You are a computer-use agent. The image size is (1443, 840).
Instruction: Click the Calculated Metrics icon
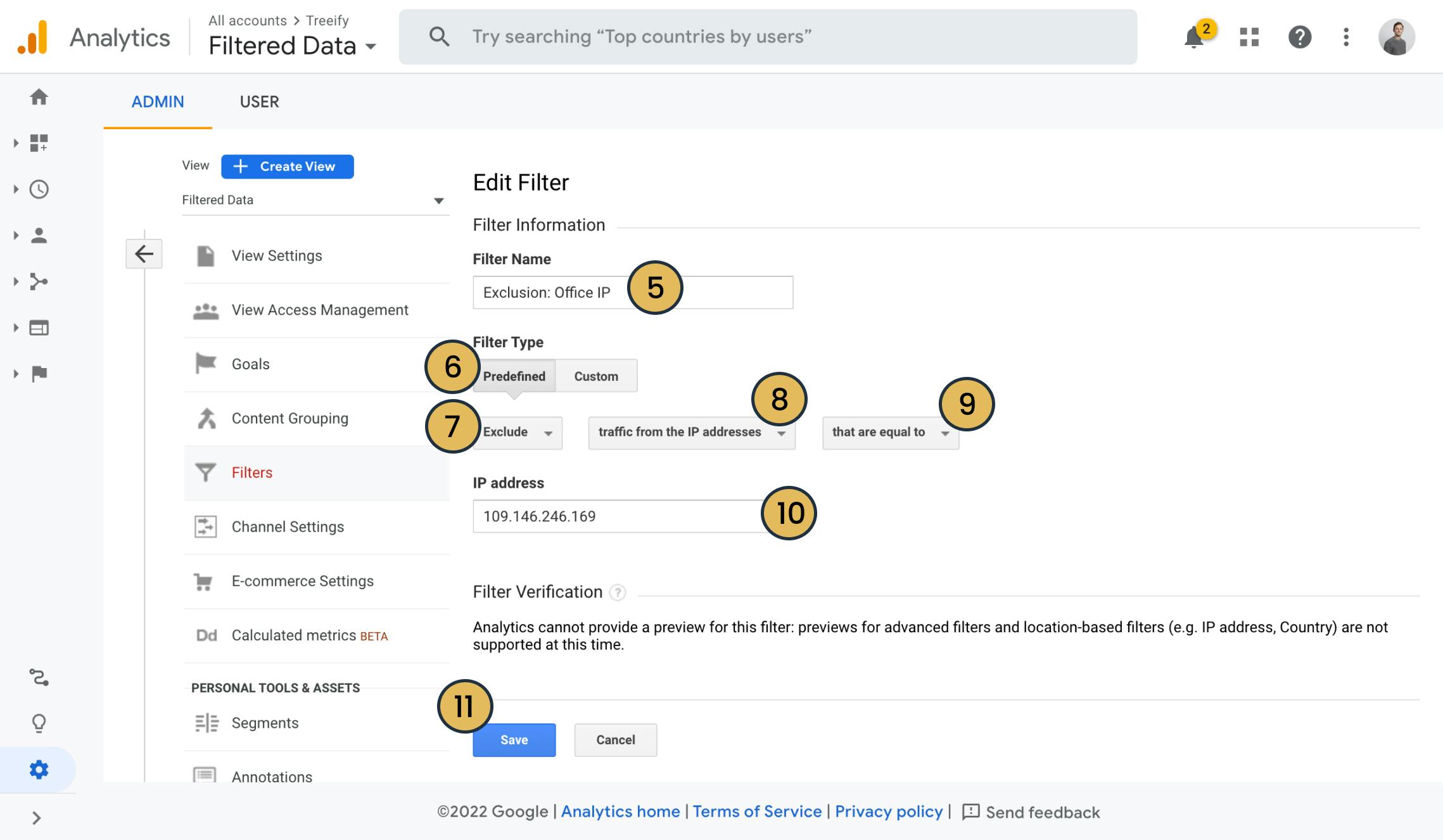205,634
